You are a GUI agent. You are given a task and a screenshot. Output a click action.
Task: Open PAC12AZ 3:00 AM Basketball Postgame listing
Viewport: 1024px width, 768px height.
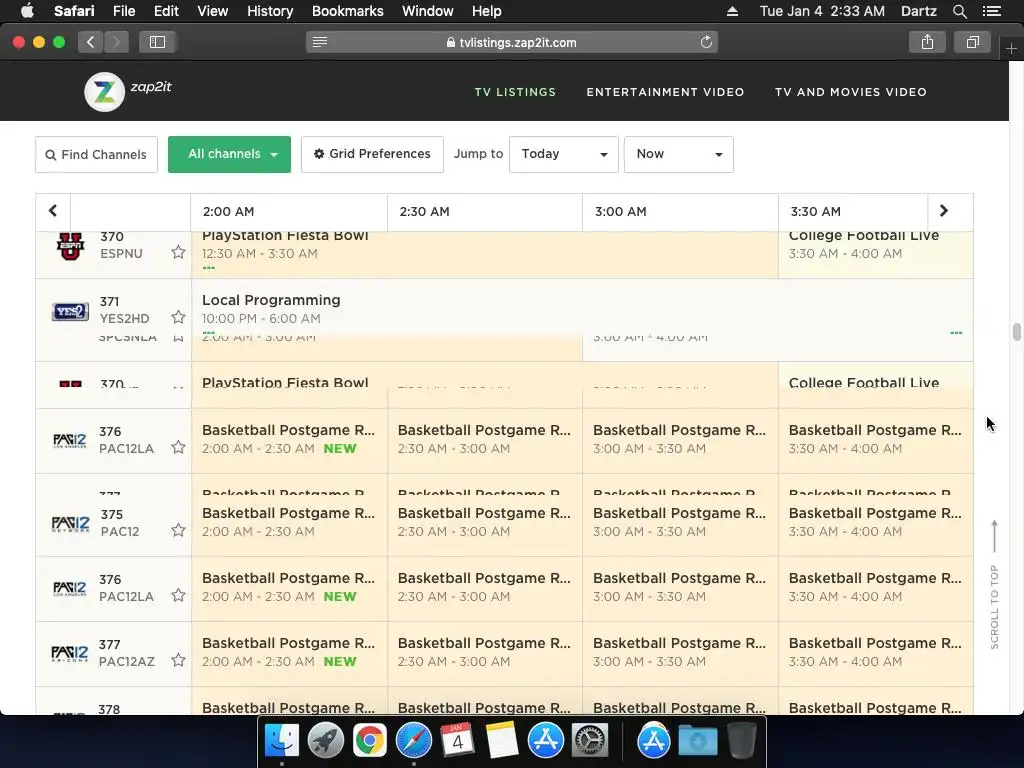pos(680,654)
